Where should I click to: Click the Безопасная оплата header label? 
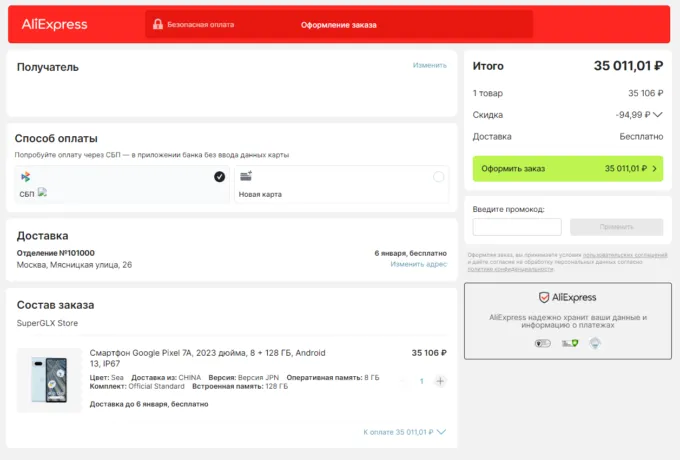pyautogui.click(x=200, y=24)
